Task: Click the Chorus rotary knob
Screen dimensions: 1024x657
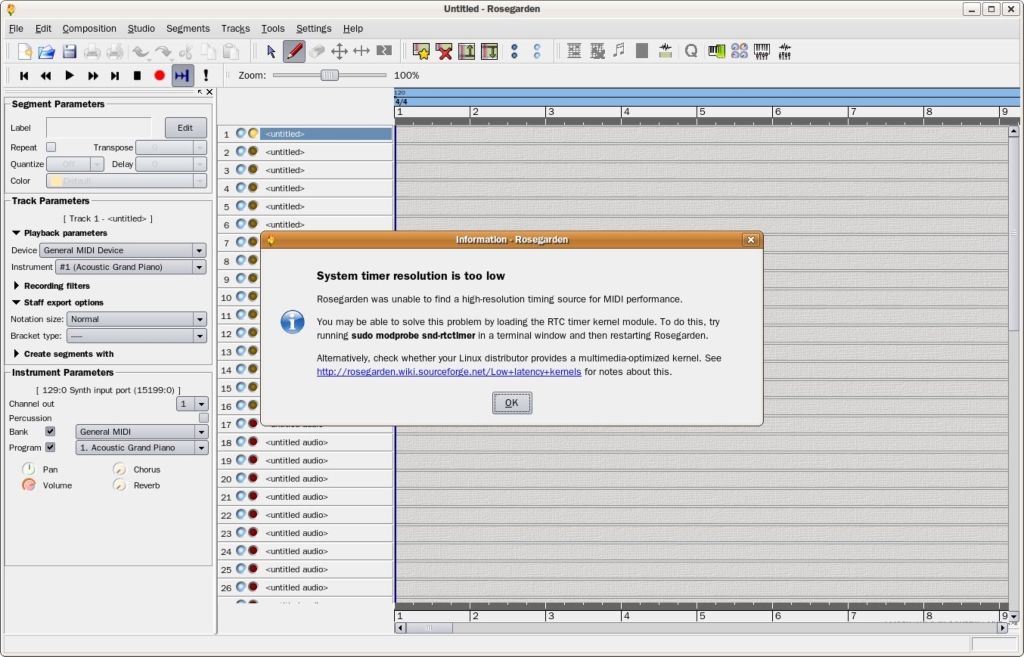Action: click(x=120, y=469)
